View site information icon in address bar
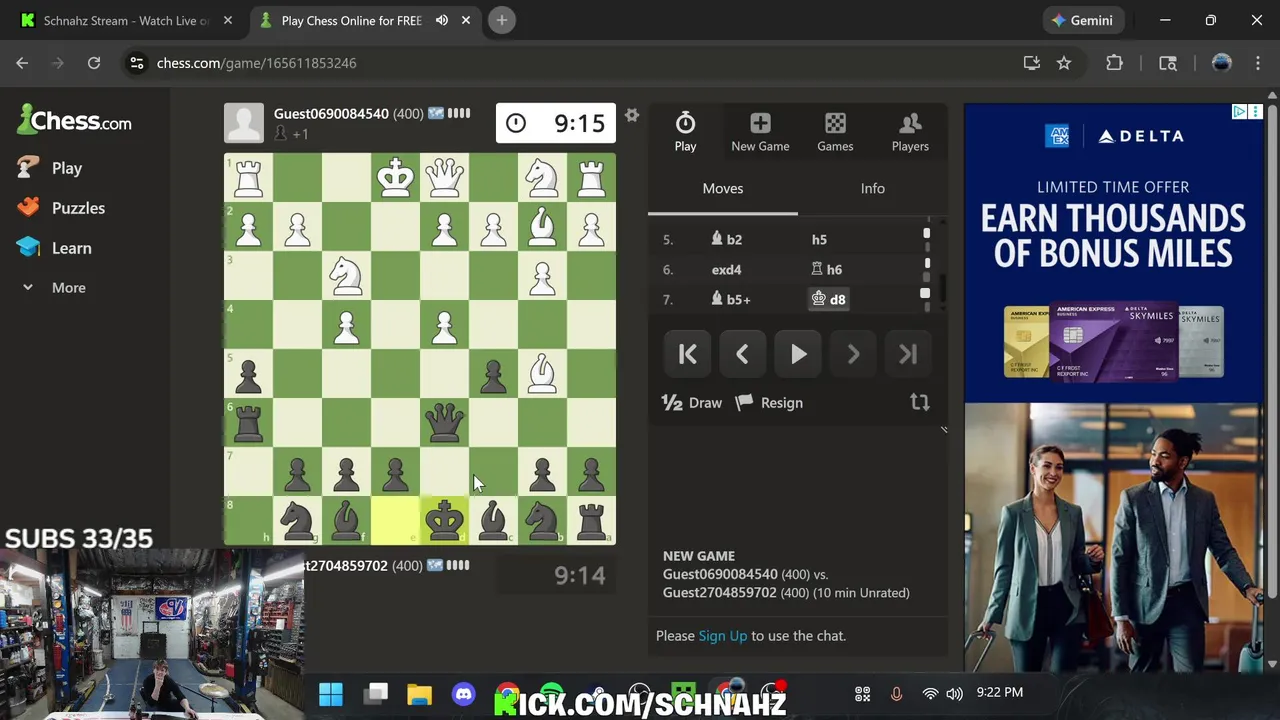The height and width of the screenshot is (720, 1280). pyautogui.click(x=137, y=63)
